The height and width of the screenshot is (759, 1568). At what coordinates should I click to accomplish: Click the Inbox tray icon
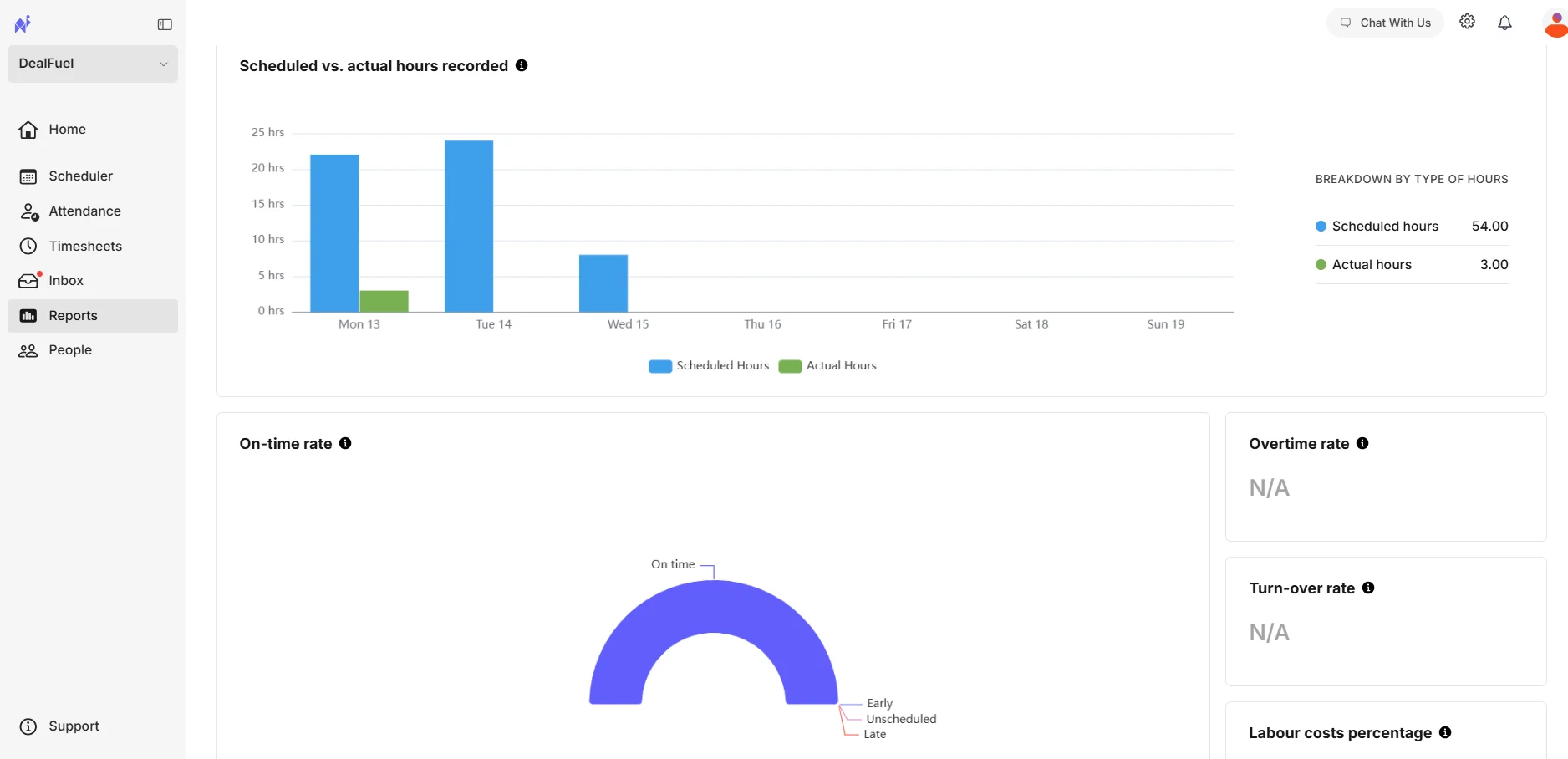point(29,281)
